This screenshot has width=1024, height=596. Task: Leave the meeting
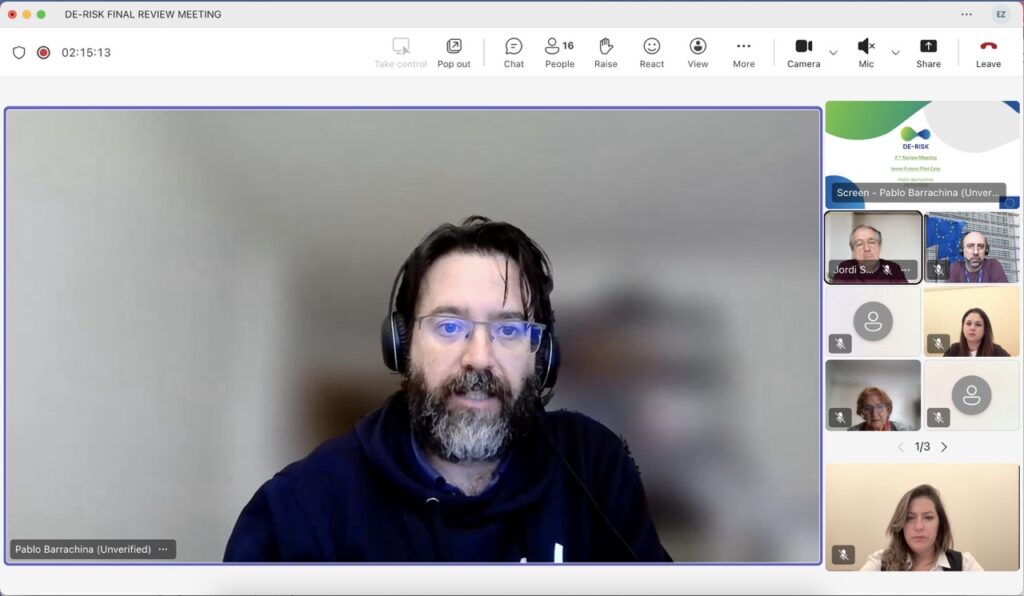tap(988, 52)
